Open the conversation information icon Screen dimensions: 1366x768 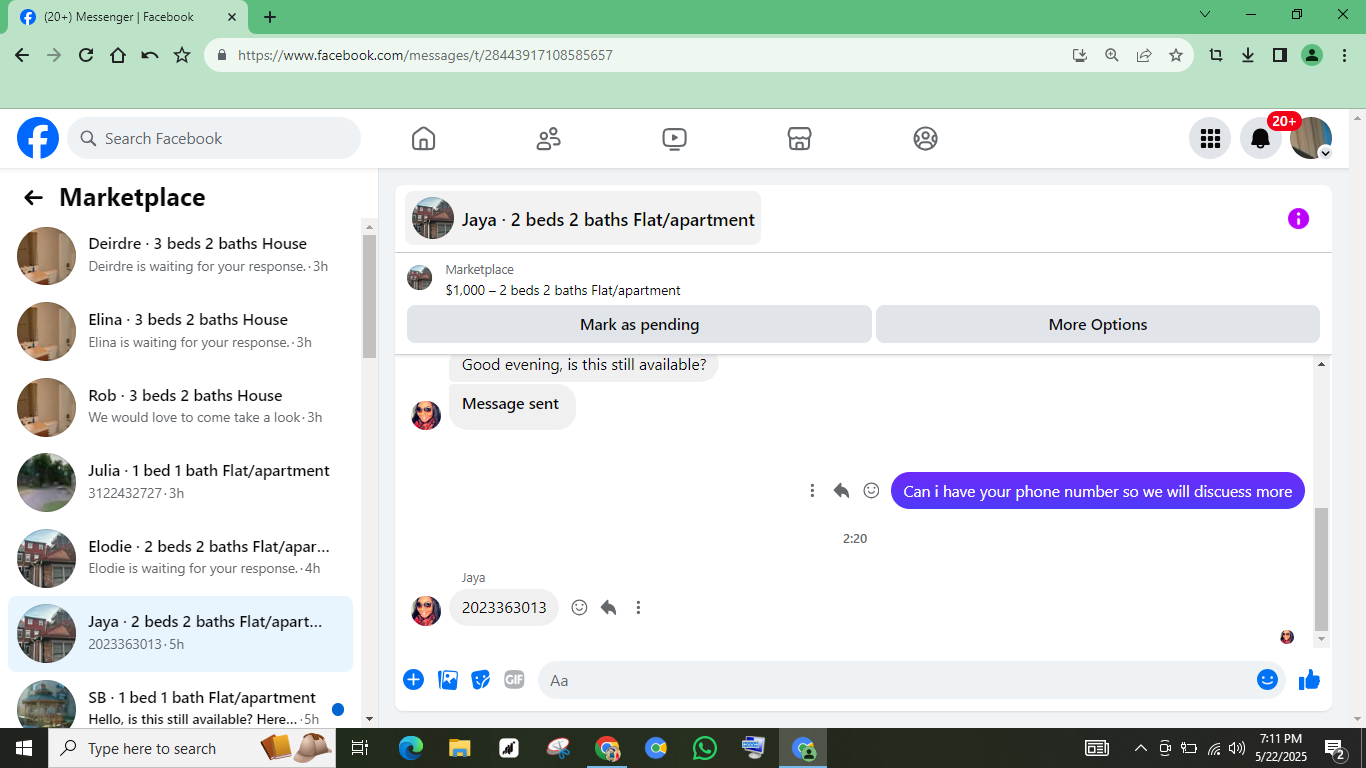(1298, 218)
